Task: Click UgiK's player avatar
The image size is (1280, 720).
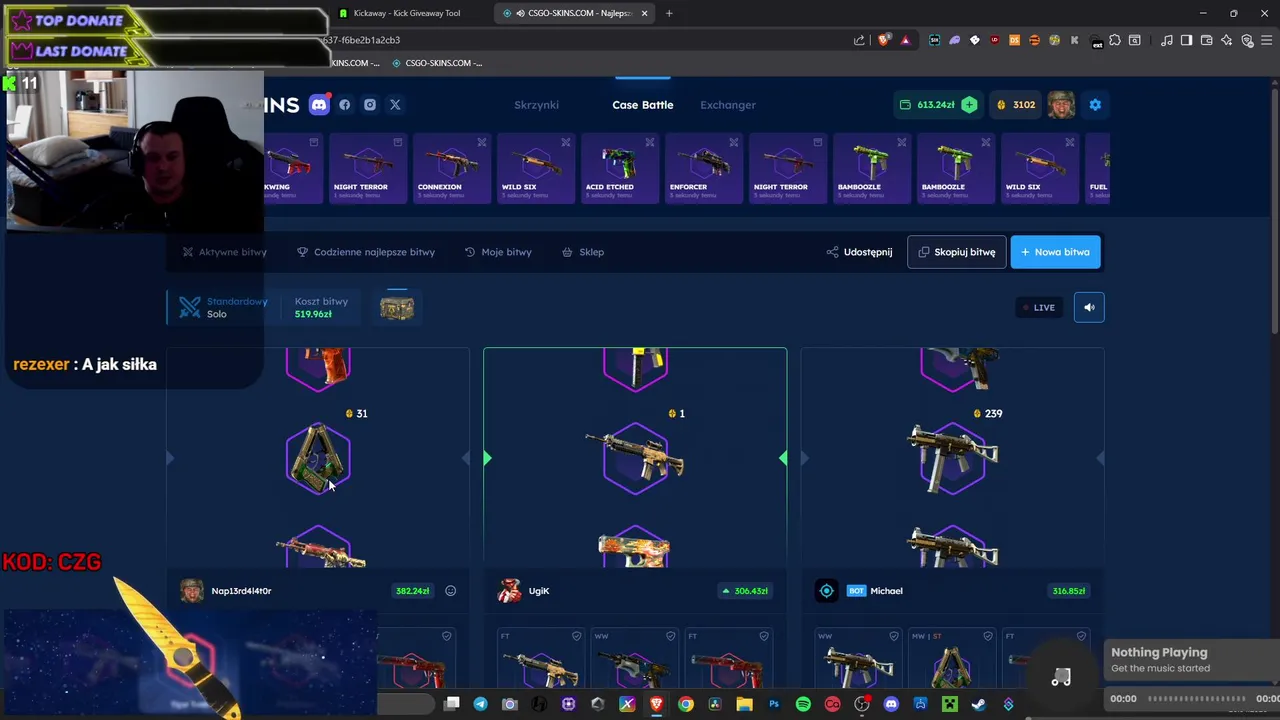Action: (x=509, y=591)
